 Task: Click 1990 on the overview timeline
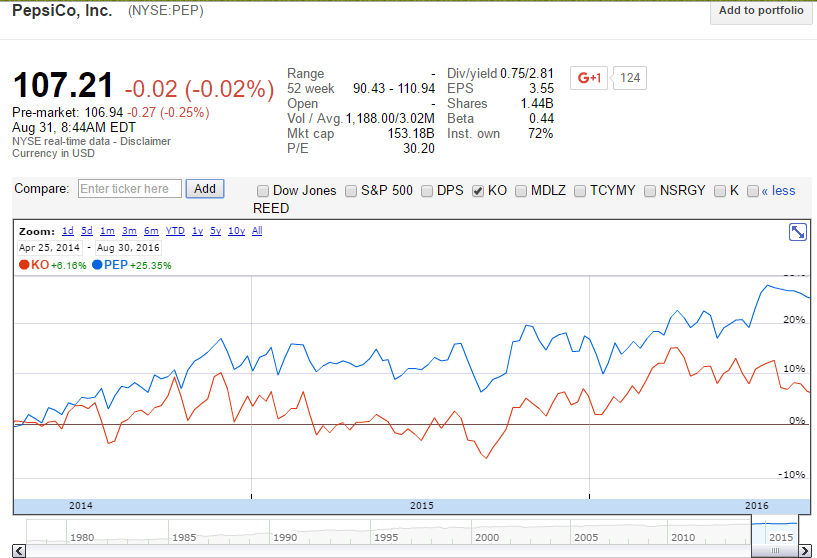click(285, 537)
